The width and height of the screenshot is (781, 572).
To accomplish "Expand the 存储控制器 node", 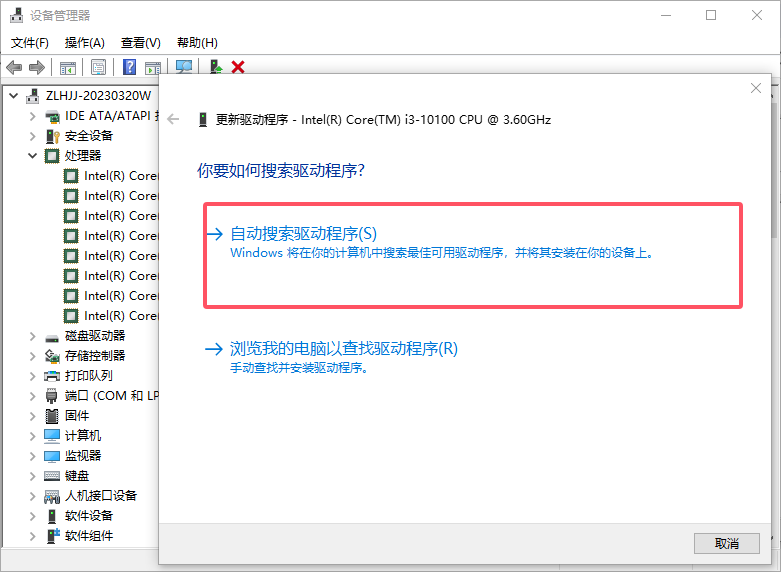I will [33, 356].
